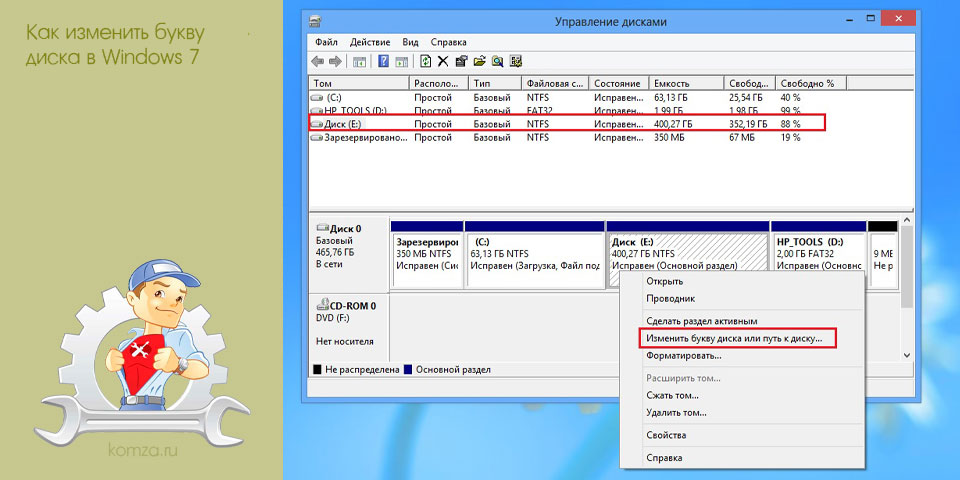960x480 pixels.
Task: Sort by Файловая с... column header
Action: [555, 83]
